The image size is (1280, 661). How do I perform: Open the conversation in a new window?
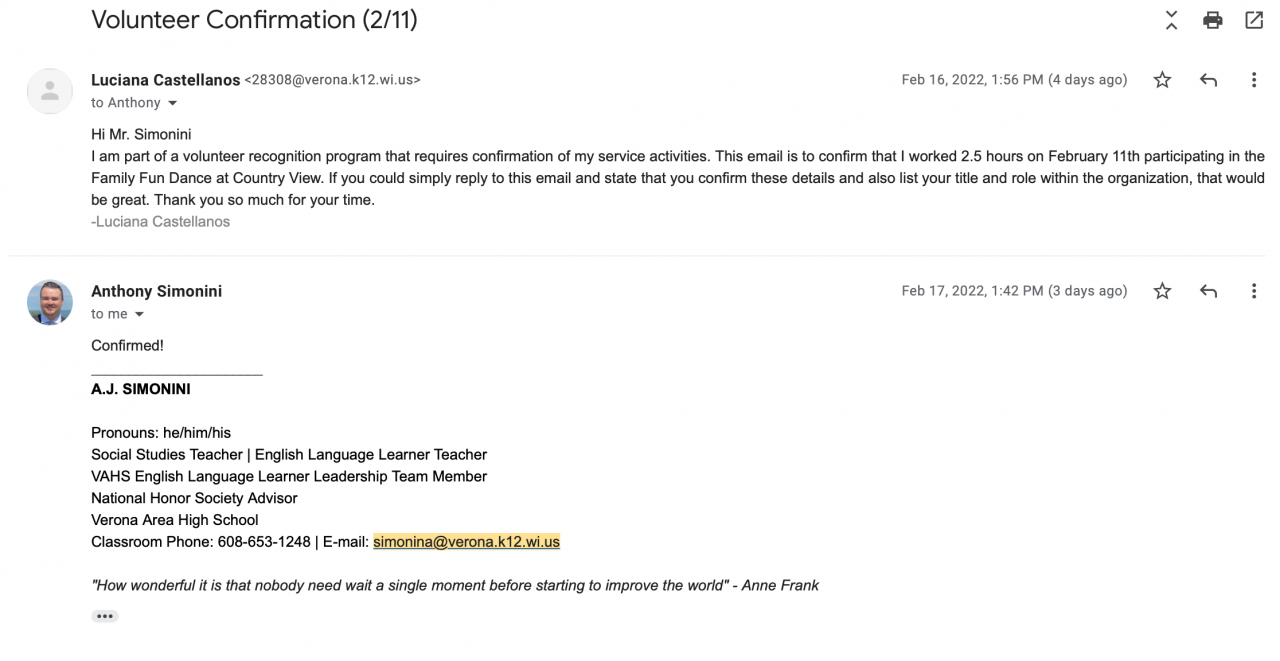point(1253,20)
